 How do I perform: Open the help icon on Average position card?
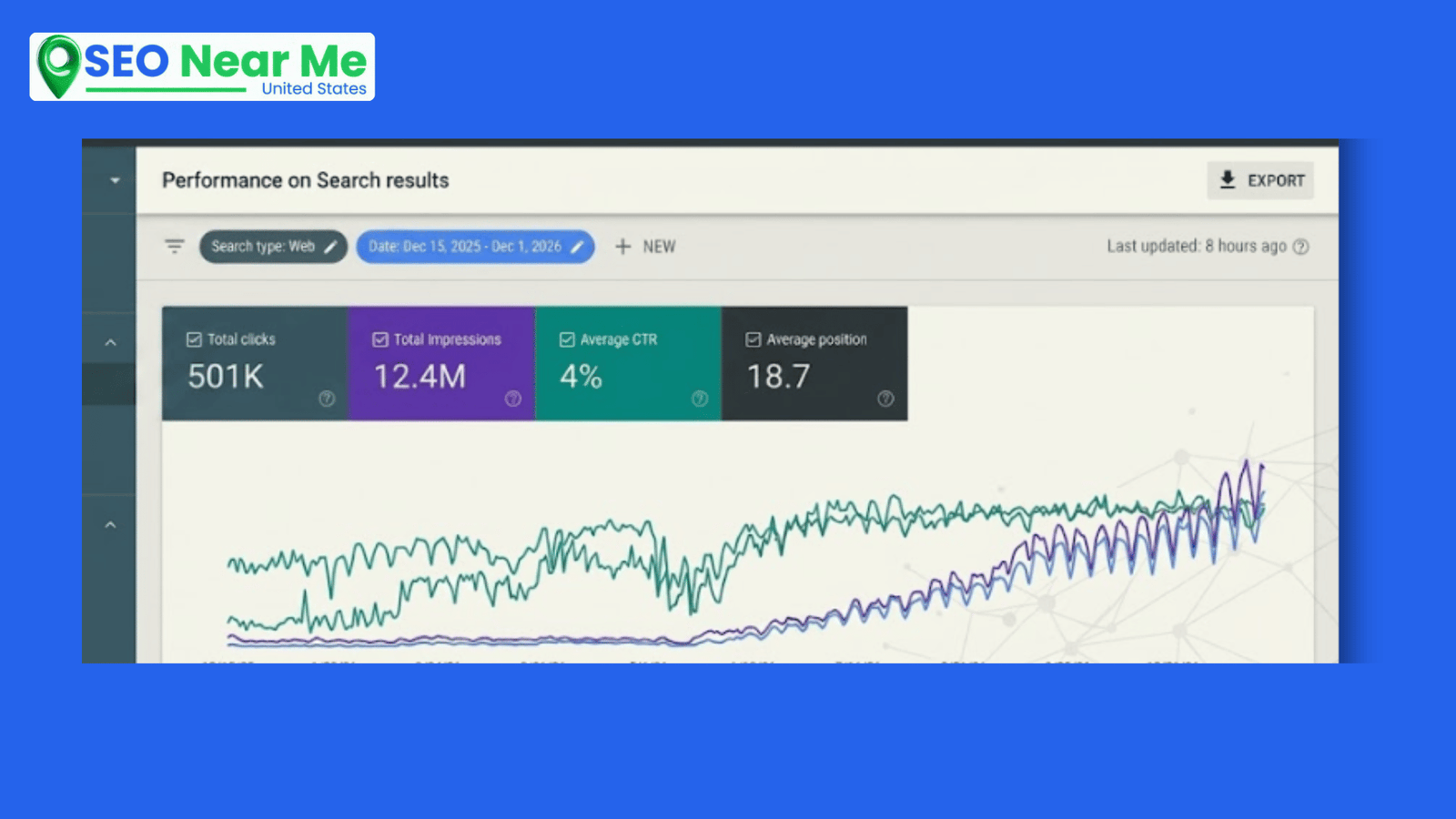(885, 399)
